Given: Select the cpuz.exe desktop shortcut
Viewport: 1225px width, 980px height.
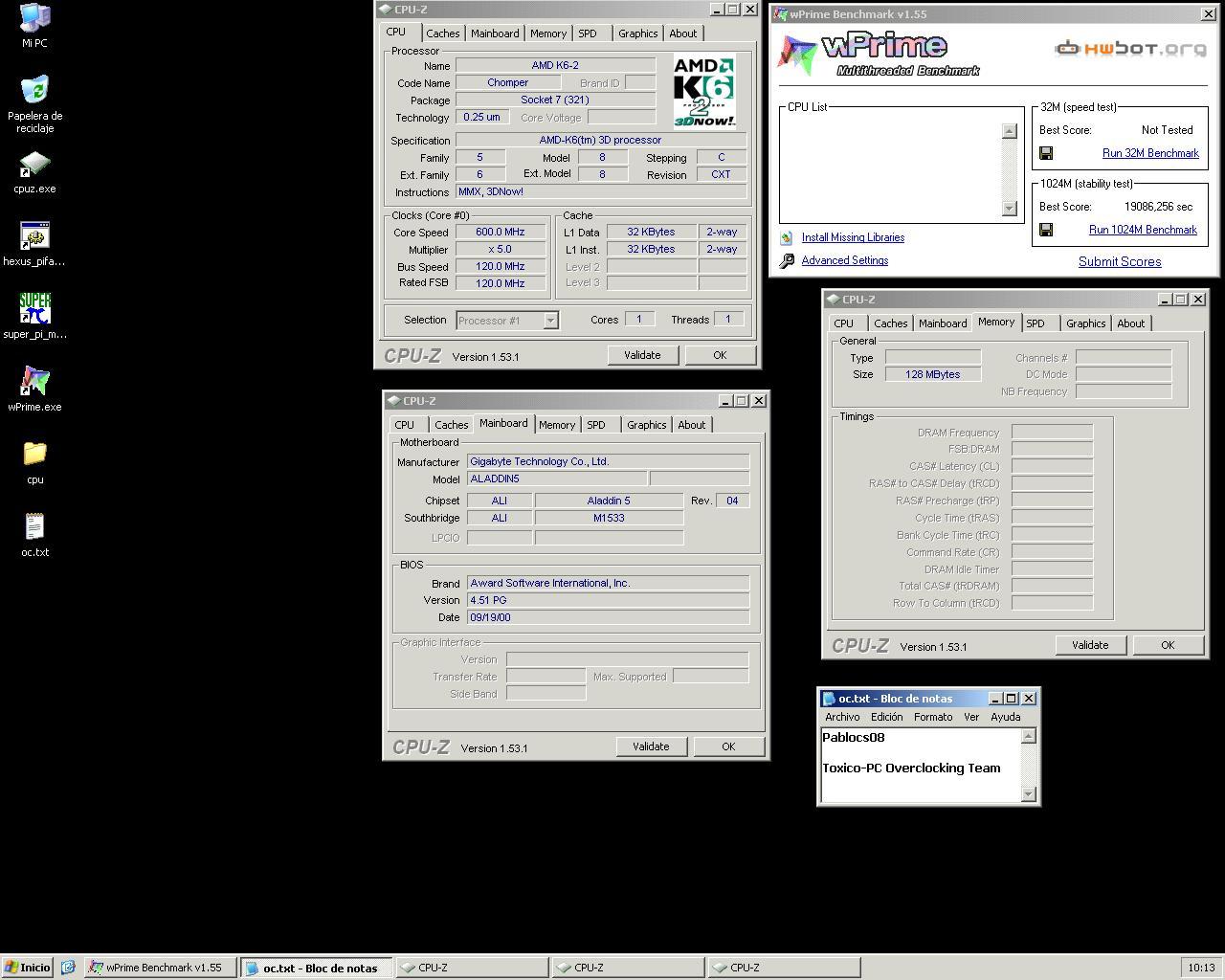Looking at the screenshot, I should [x=35, y=165].
